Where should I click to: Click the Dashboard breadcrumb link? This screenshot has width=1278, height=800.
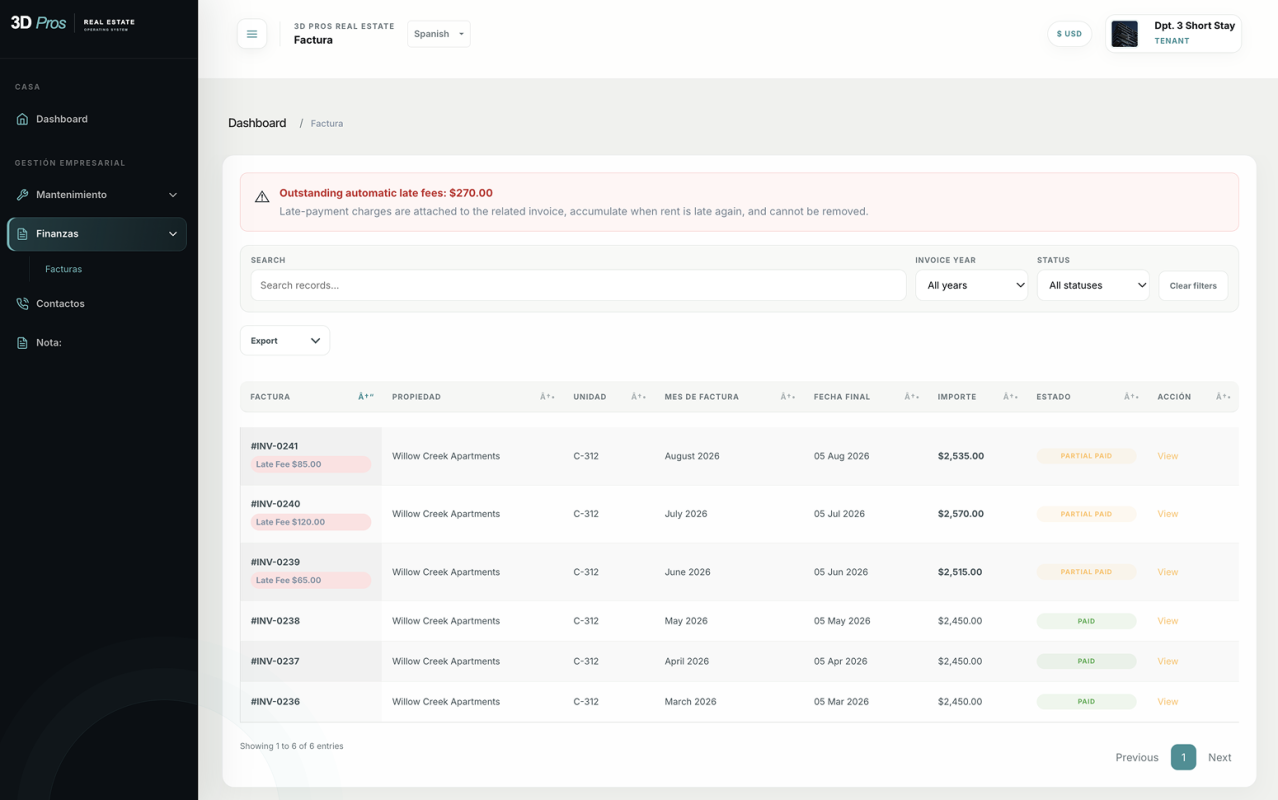click(x=257, y=123)
